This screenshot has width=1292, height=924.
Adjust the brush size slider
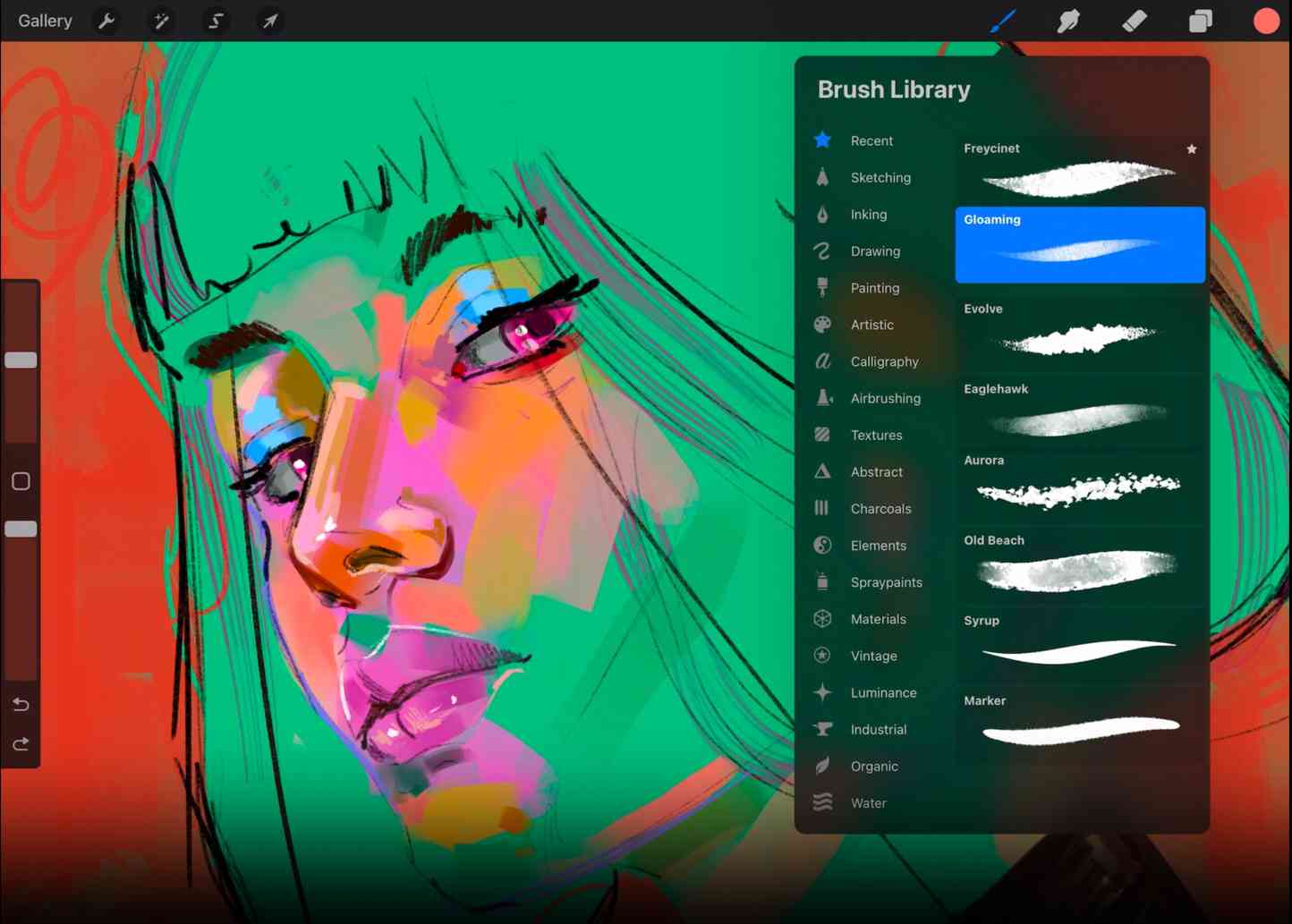pyautogui.click(x=21, y=360)
